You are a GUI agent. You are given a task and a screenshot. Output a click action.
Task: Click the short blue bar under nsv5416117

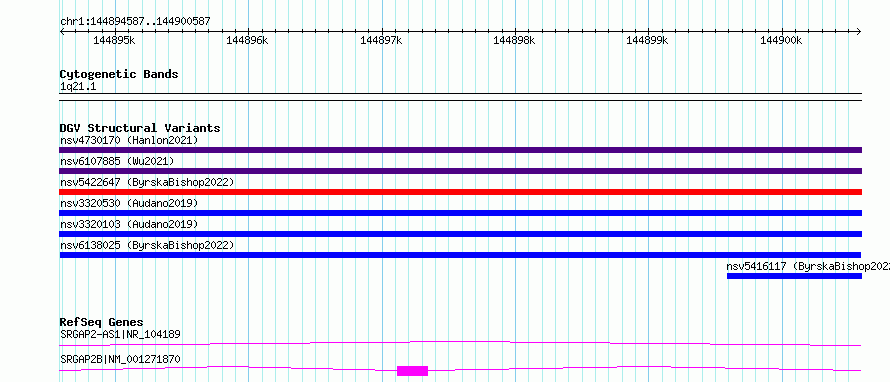pos(794,276)
